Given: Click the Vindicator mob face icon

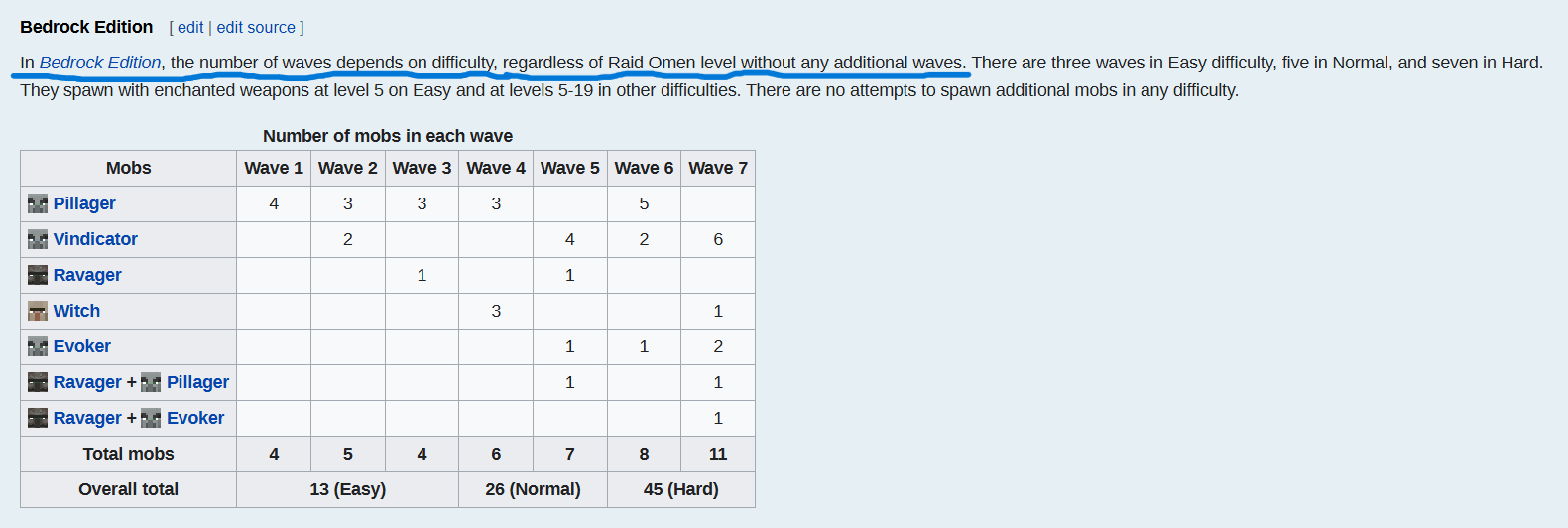Looking at the screenshot, I should (38, 240).
